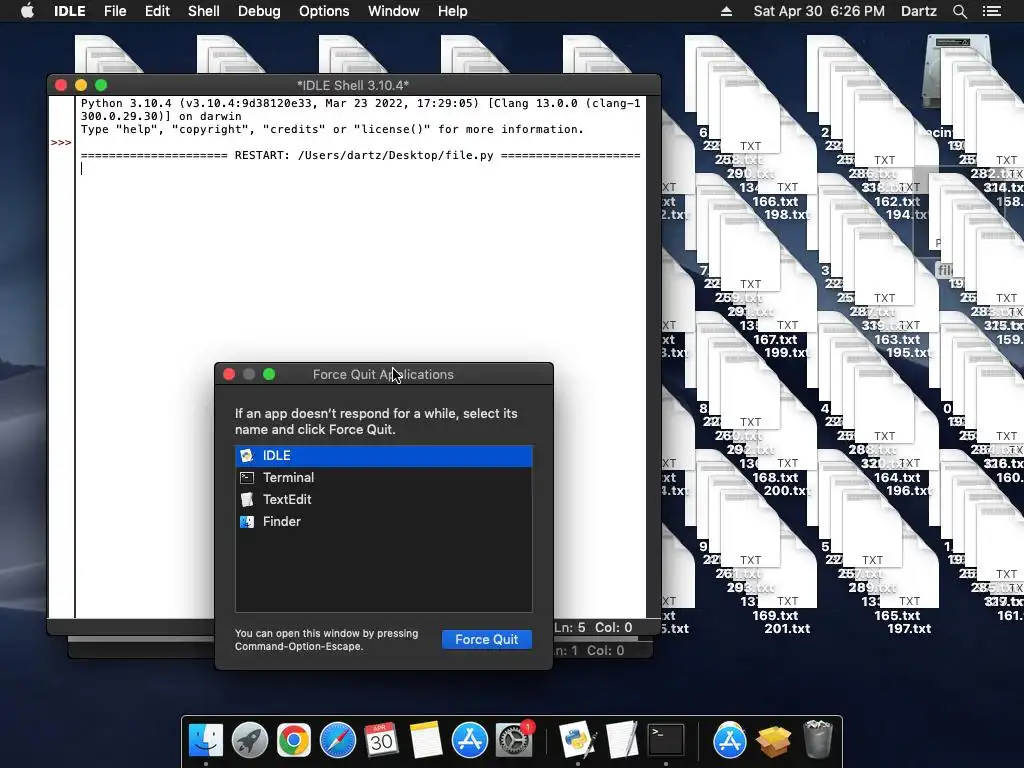This screenshot has width=1024, height=768.
Task: Click the TextEdit icon in Force Quit list
Action: pyautogui.click(x=247, y=500)
